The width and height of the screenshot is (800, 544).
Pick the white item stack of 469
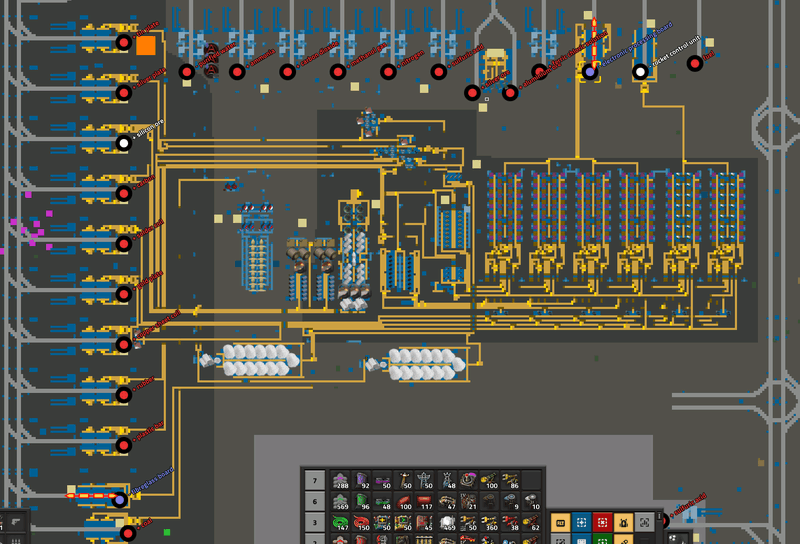pyautogui.click(x=446, y=523)
